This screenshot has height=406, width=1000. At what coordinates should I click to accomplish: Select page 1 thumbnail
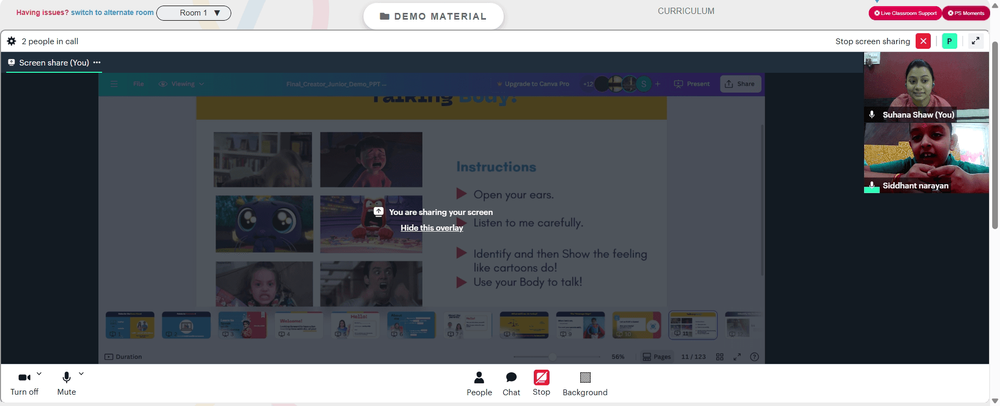(130, 325)
